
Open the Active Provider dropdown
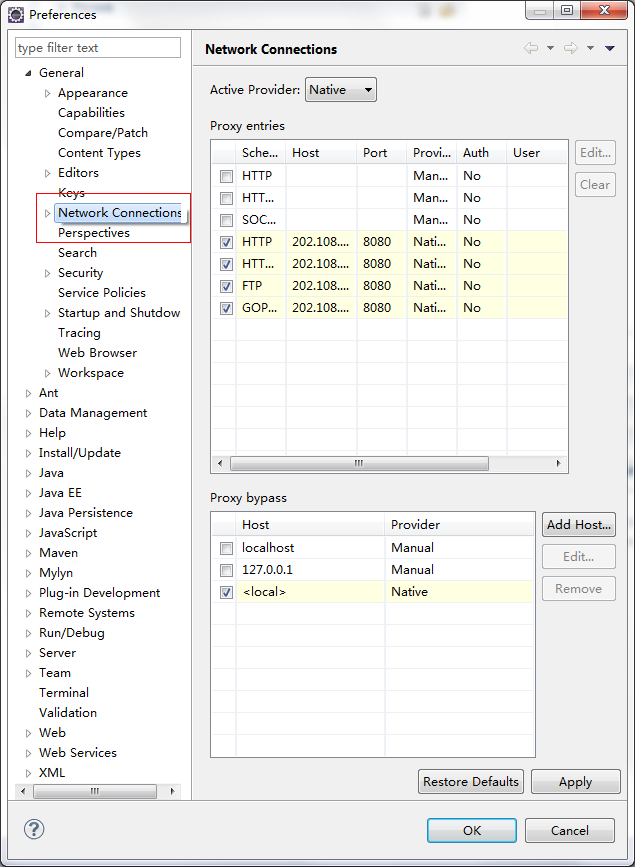(340, 90)
